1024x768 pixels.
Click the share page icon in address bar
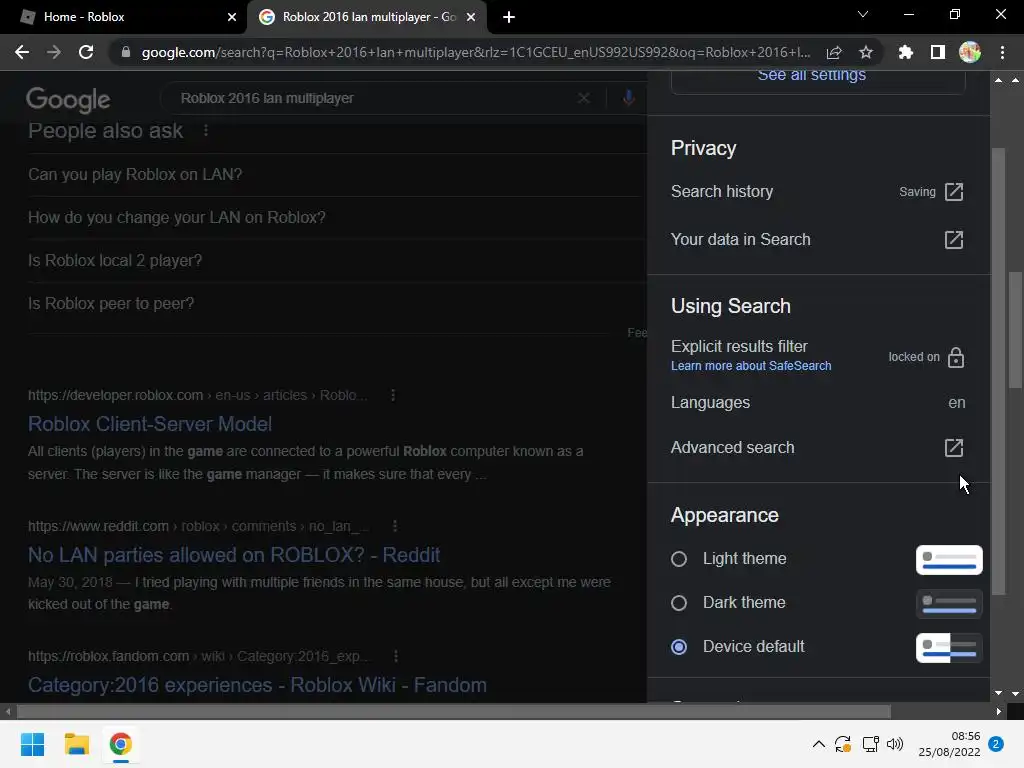click(834, 52)
